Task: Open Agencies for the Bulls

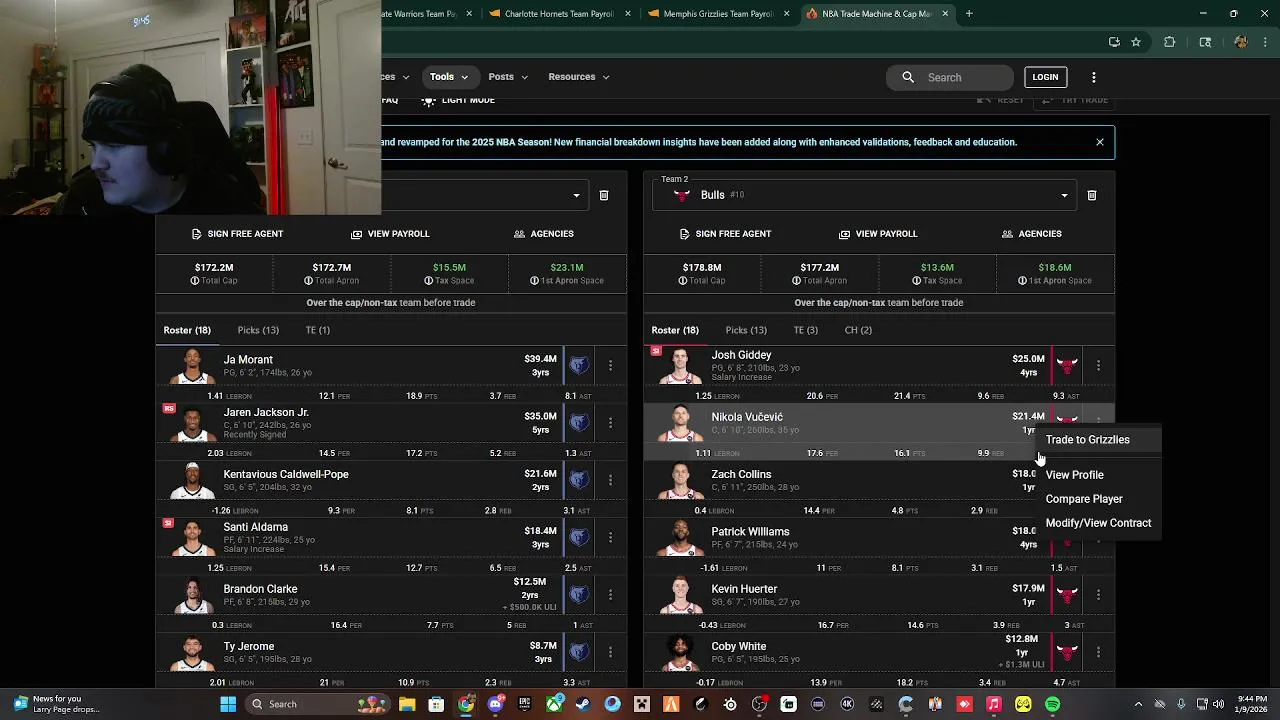Action: click(x=1032, y=234)
